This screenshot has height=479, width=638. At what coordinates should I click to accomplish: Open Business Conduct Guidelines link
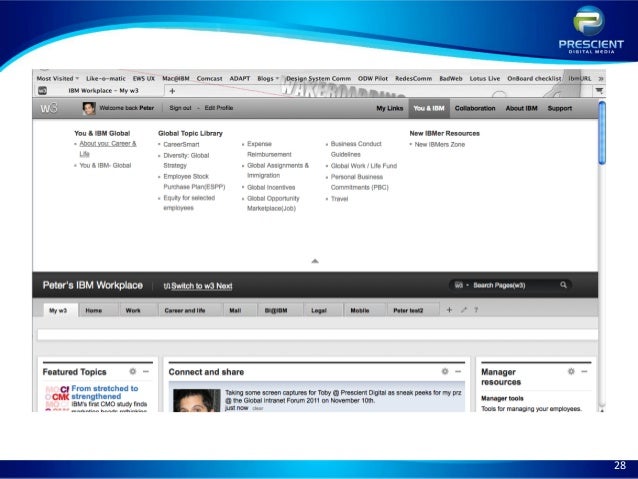[356, 149]
